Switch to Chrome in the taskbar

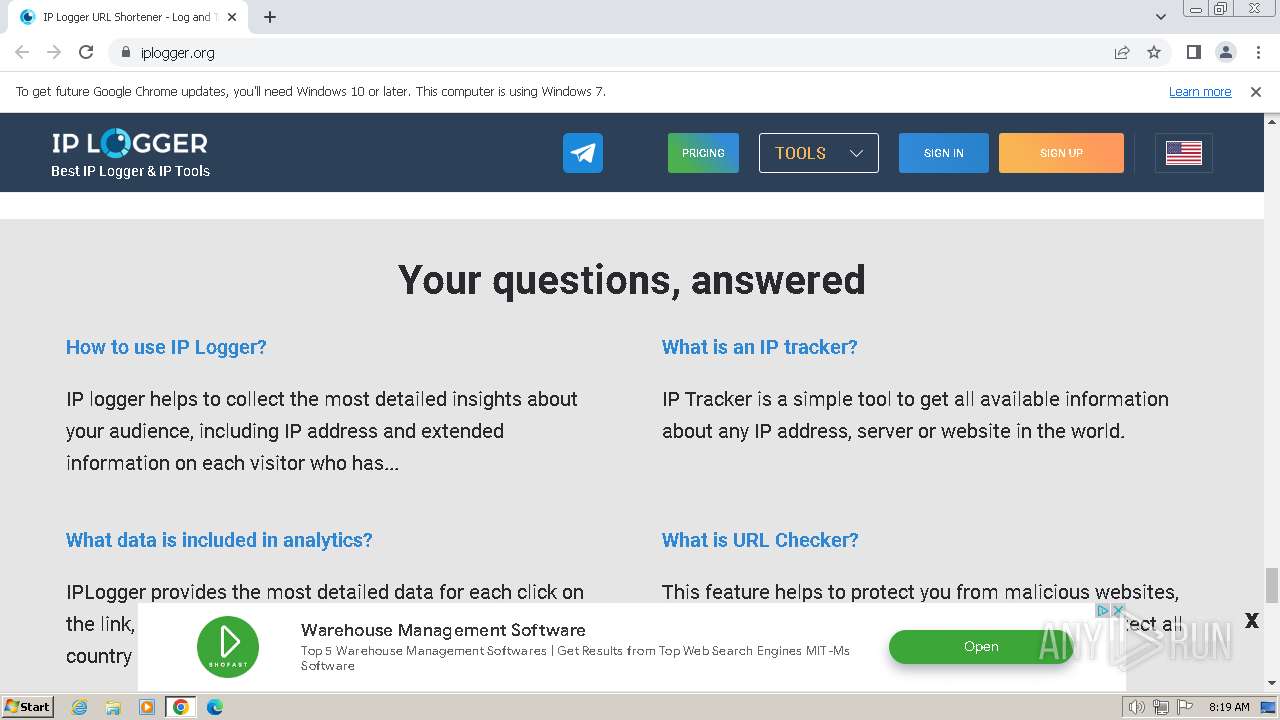pyautogui.click(x=181, y=707)
